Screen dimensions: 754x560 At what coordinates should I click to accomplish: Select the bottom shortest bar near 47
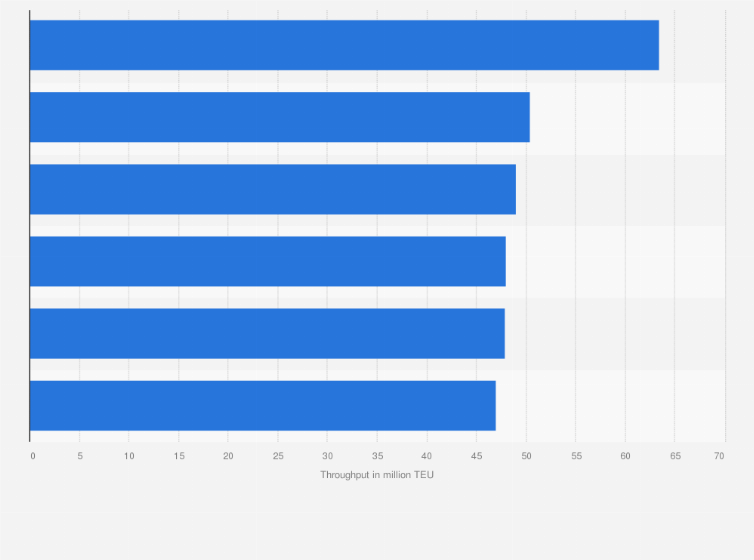(x=263, y=406)
